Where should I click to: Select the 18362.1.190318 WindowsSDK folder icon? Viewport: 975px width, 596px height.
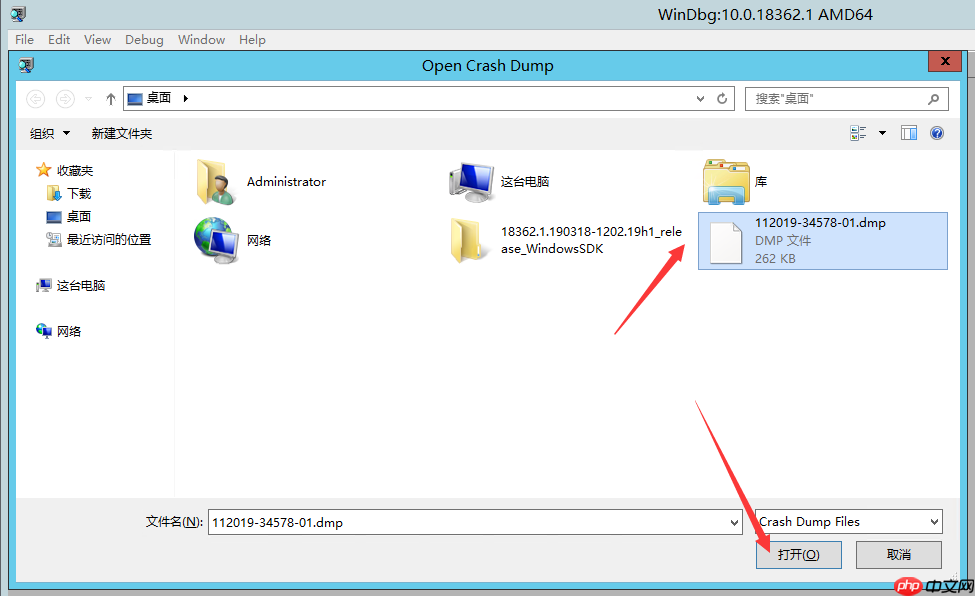coord(467,240)
